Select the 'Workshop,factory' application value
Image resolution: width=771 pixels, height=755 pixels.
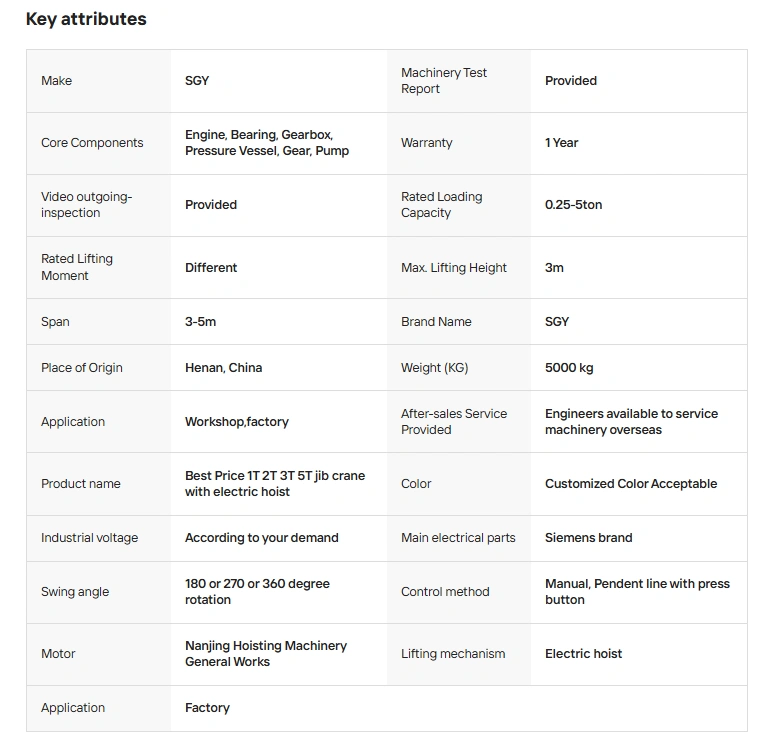237,422
